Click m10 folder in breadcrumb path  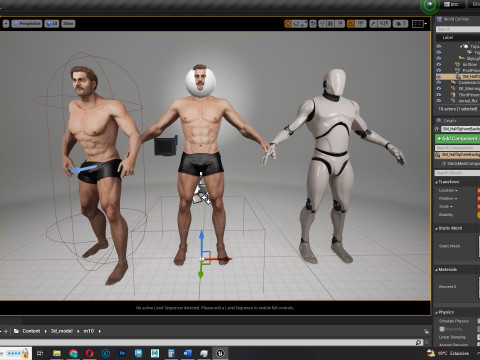coord(89,331)
